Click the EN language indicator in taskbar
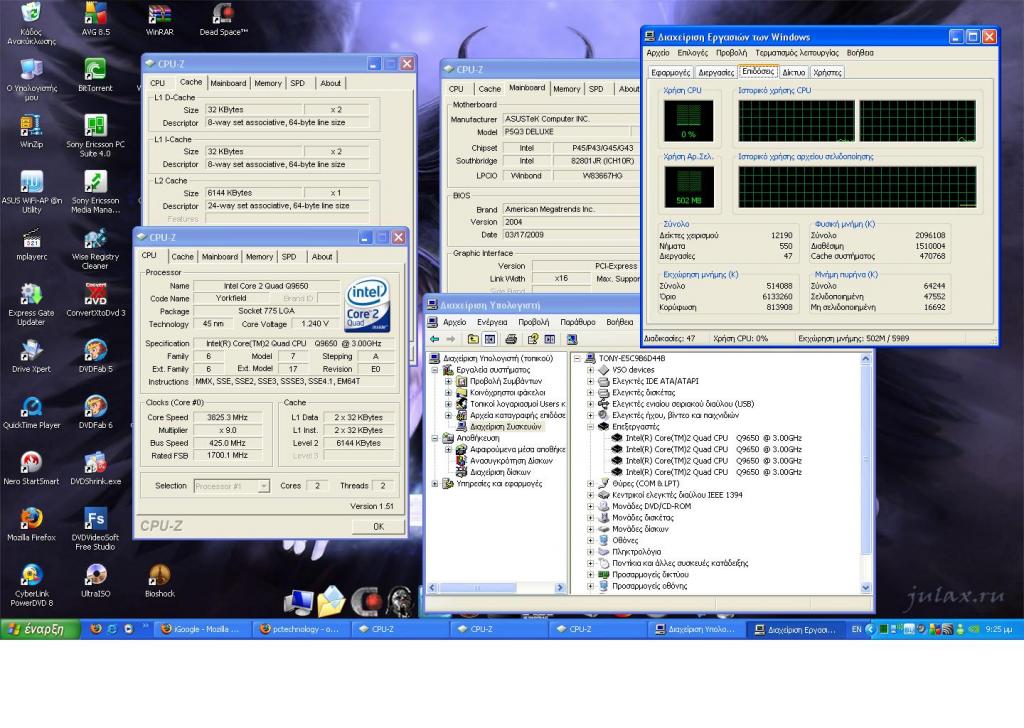The image size is (1024, 728). (856, 629)
